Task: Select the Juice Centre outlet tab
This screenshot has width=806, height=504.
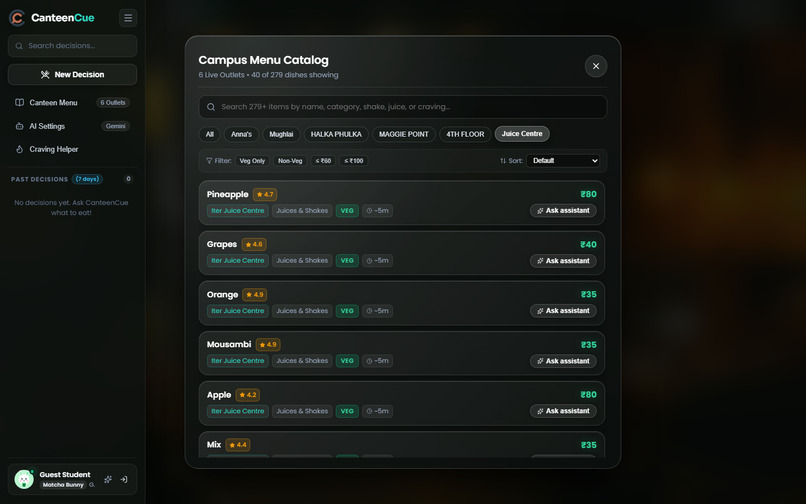Action: [522, 134]
